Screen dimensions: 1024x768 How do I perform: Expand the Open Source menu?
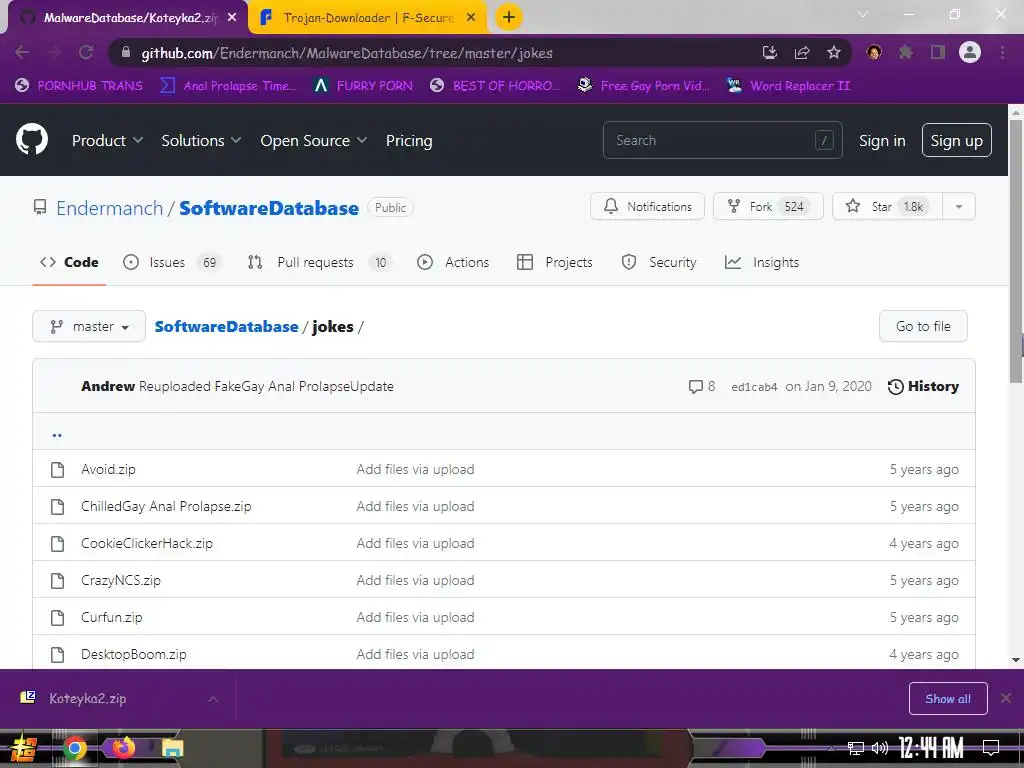pos(313,140)
